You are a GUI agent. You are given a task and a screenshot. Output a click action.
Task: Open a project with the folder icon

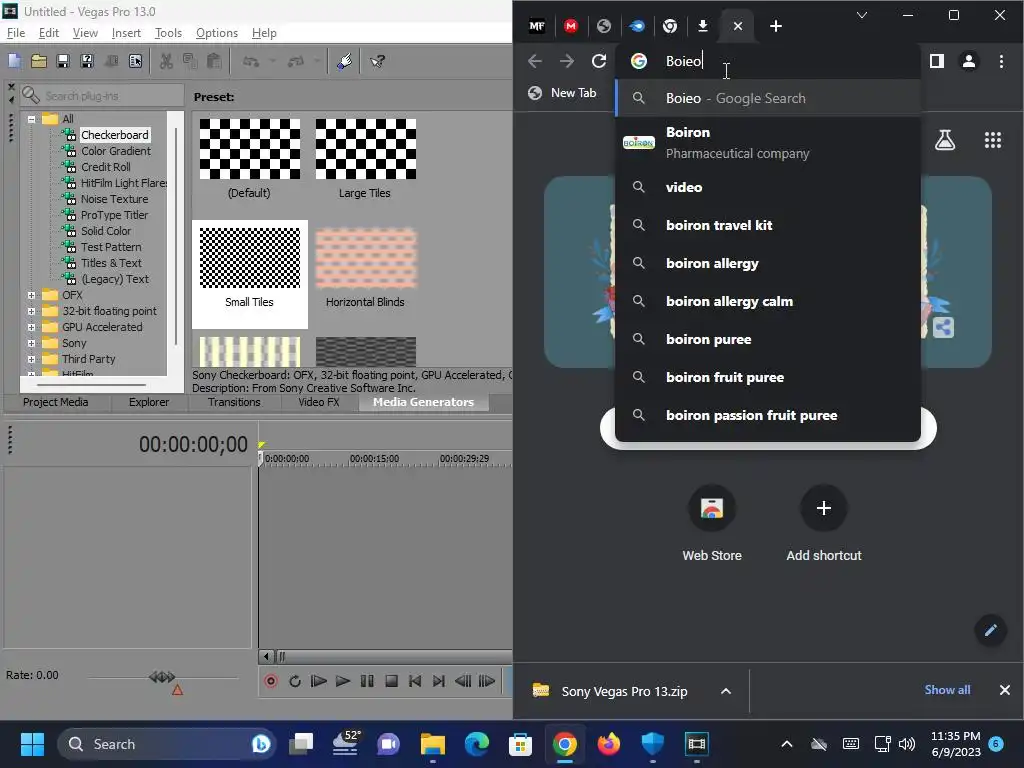pyautogui.click(x=39, y=61)
